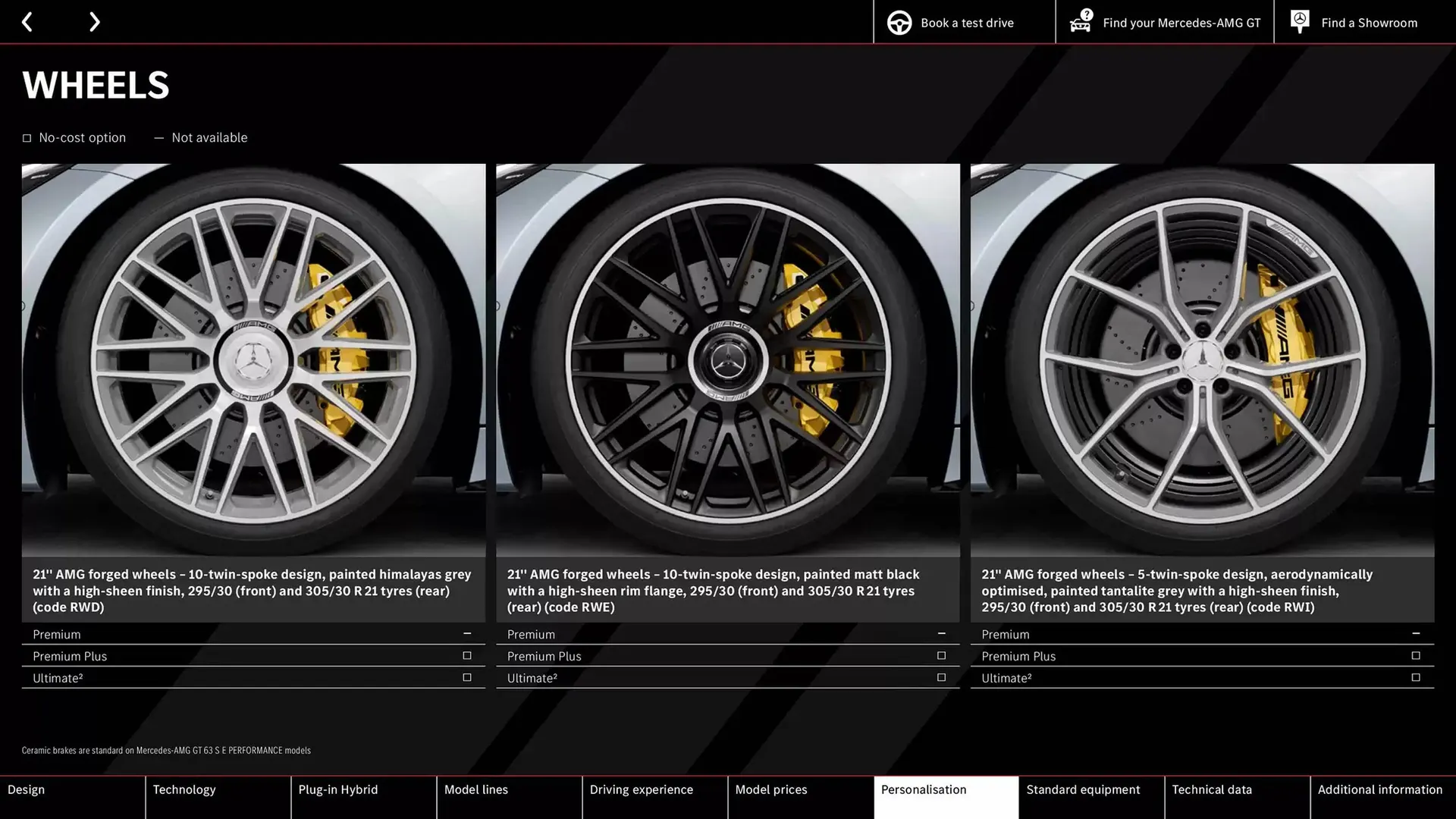The width and height of the screenshot is (1456, 819).
Task: Go to previous page with left arrow
Action: coord(27,22)
